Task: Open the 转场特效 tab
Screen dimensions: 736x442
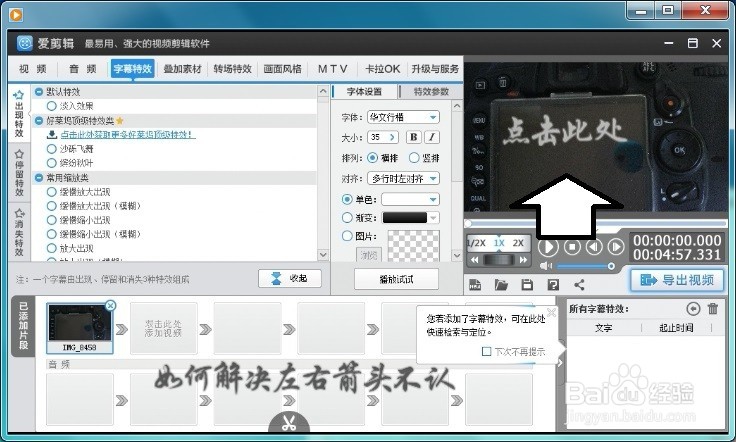Action: 232,69
